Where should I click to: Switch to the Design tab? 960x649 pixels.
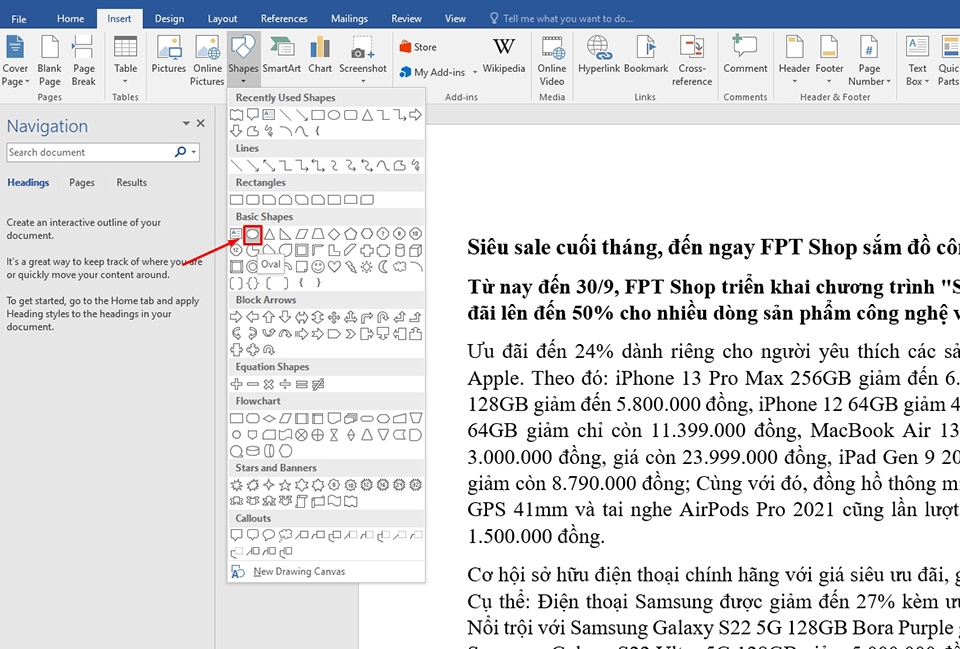(x=169, y=18)
